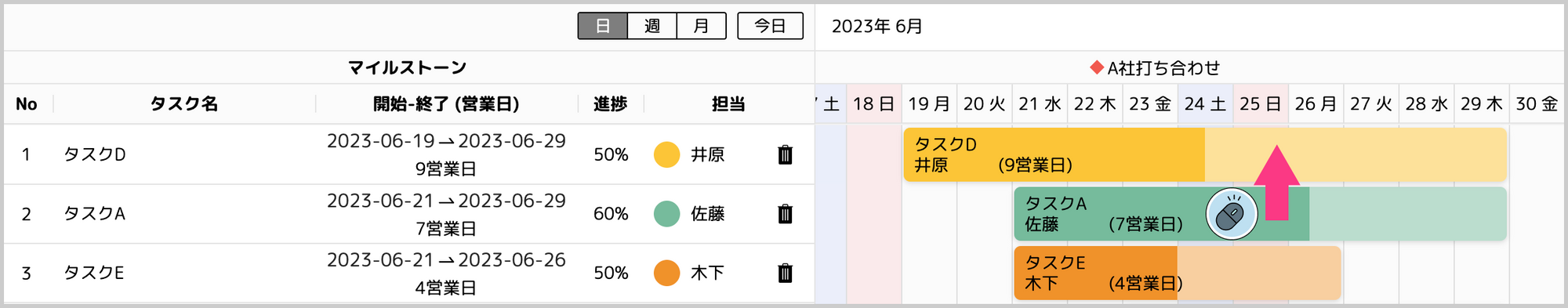The image size is (1568, 308).
Task: Click the タスク名 column header
Action: (x=184, y=104)
